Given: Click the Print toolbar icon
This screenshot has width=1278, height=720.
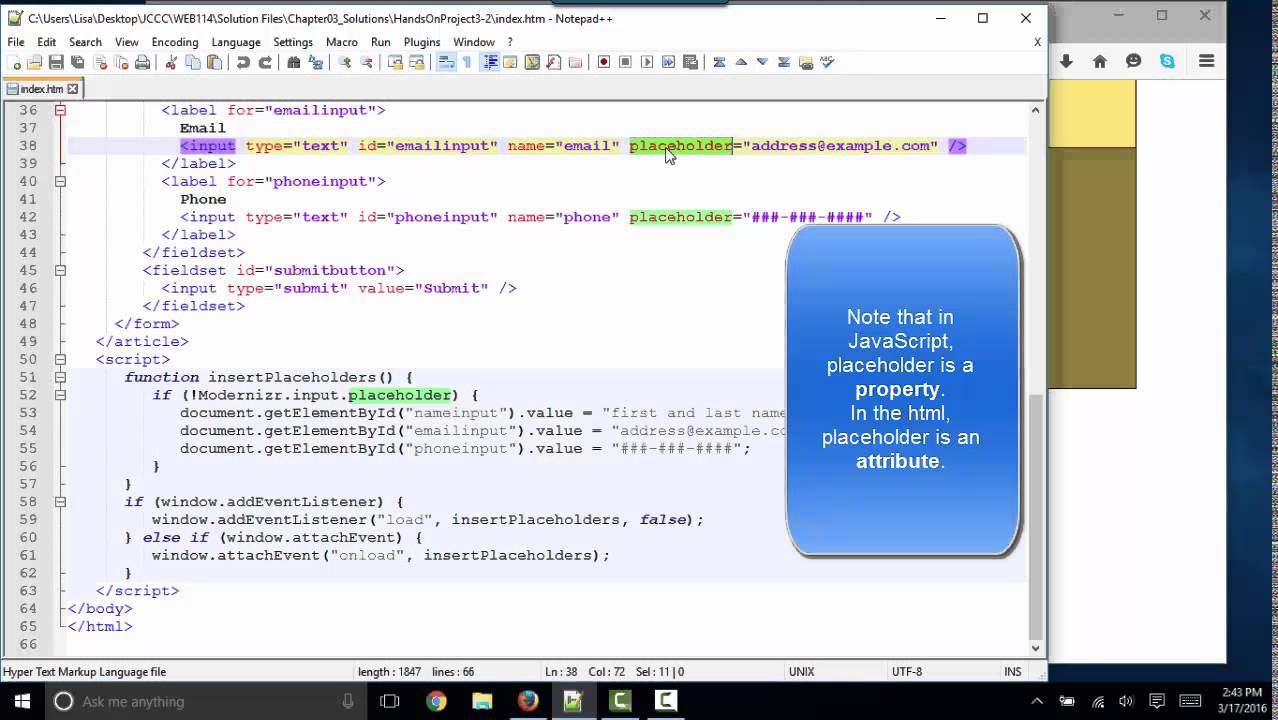Looking at the screenshot, I should tap(142, 62).
